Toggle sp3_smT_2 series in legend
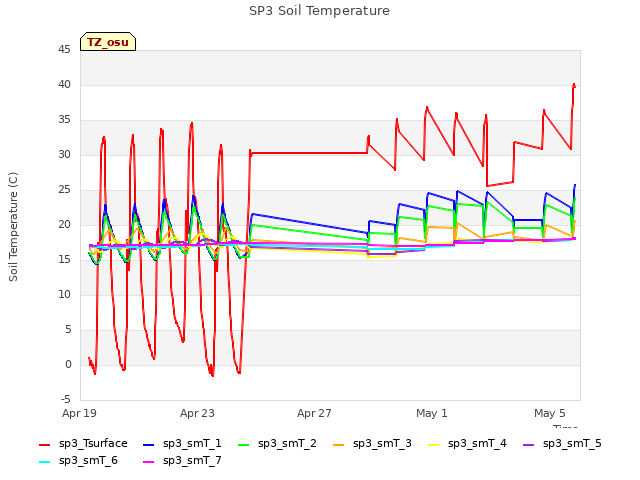640x480 pixels. [277, 443]
